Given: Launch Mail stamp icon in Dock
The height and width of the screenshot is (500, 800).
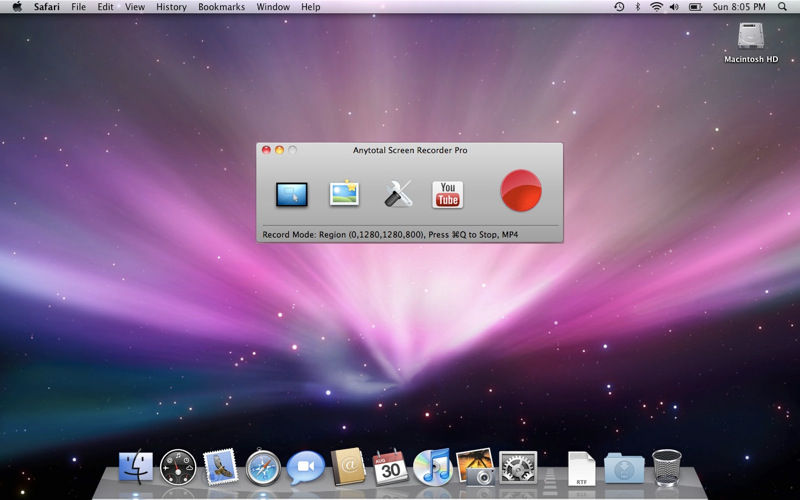Looking at the screenshot, I should (x=220, y=466).
